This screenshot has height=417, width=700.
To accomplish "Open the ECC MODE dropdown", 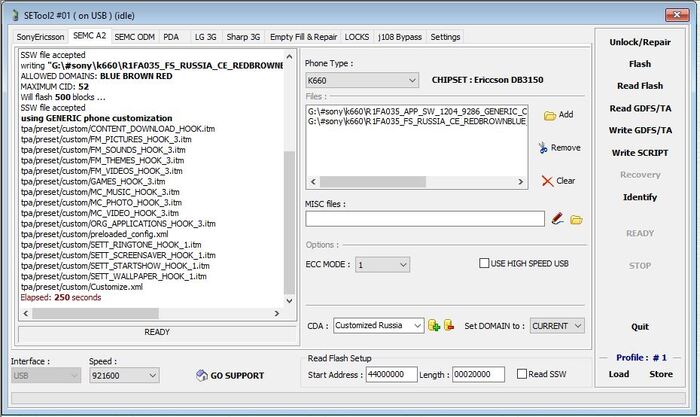I will click(383, 265).
